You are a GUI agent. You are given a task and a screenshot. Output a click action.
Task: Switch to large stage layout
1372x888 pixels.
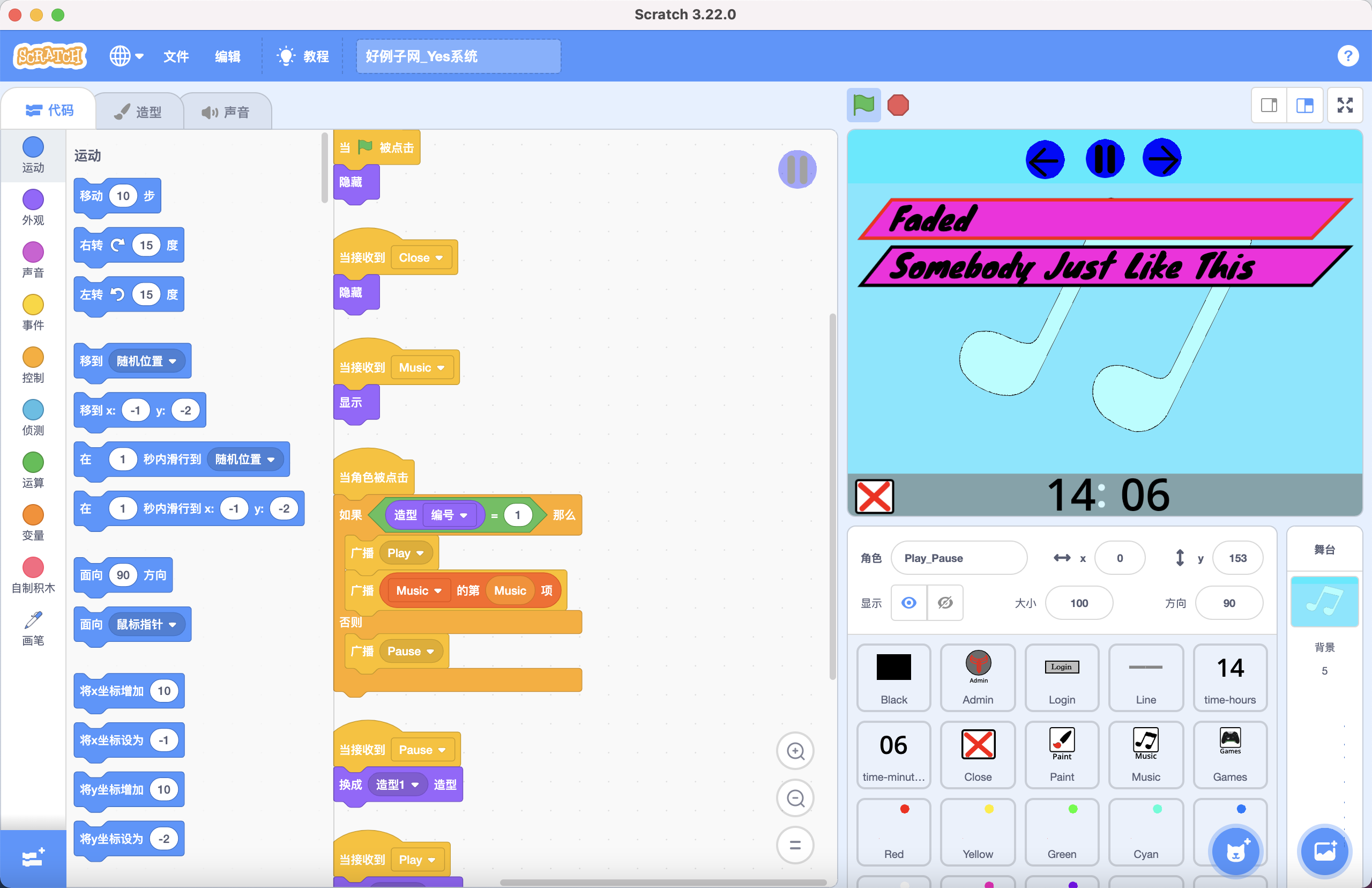click(x=1304, y=105)
